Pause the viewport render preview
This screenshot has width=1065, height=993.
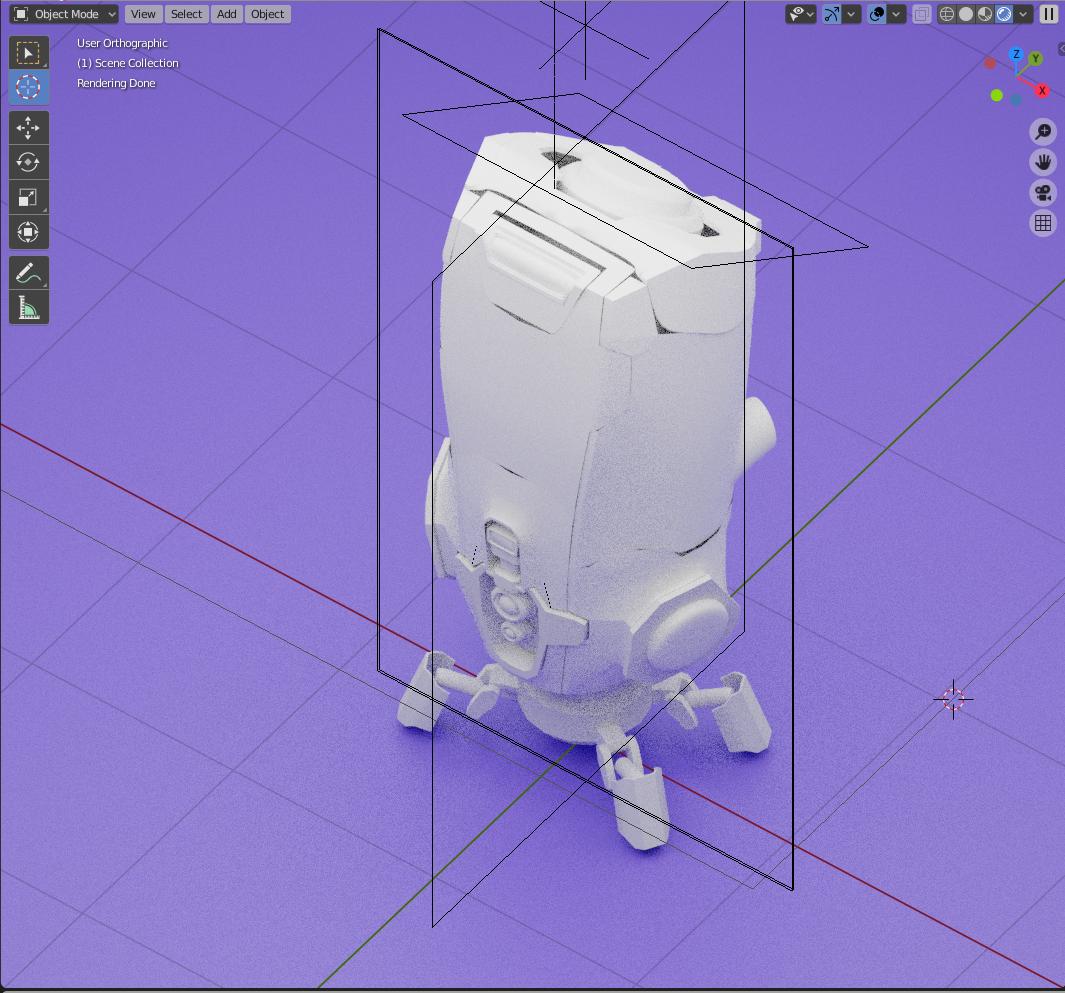1049,14
